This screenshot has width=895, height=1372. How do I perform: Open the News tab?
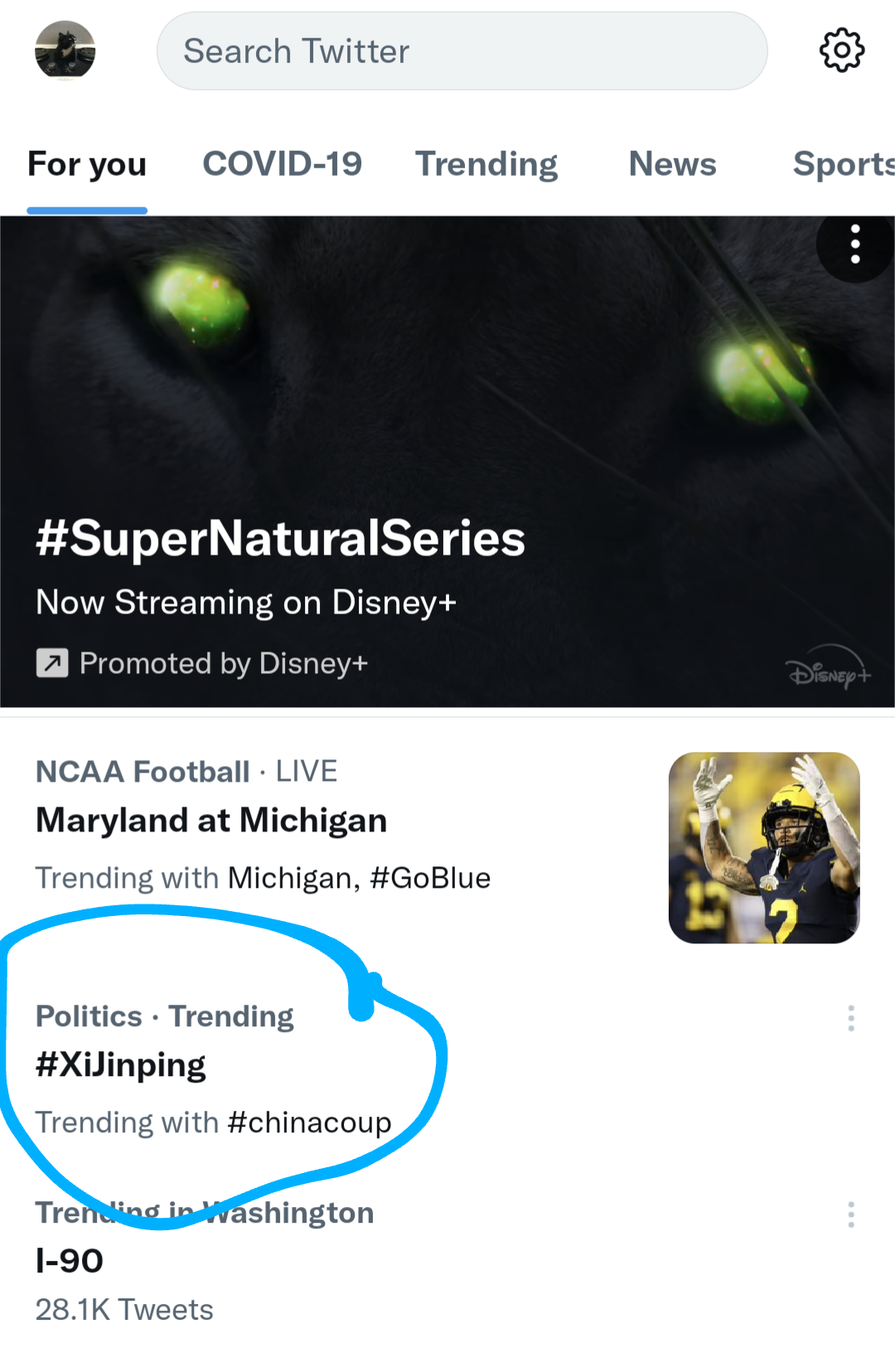pyautogui.click(x=672, y=164)
